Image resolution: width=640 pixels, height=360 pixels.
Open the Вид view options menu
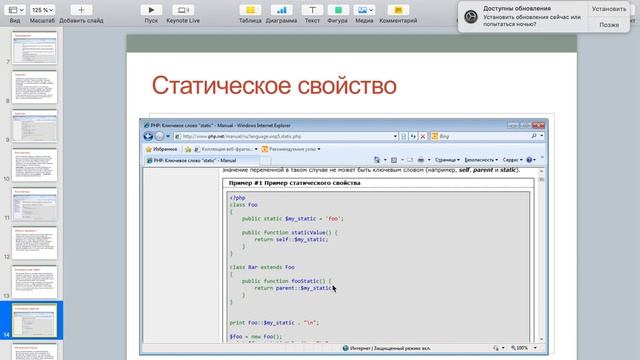[x=16, y=10]
